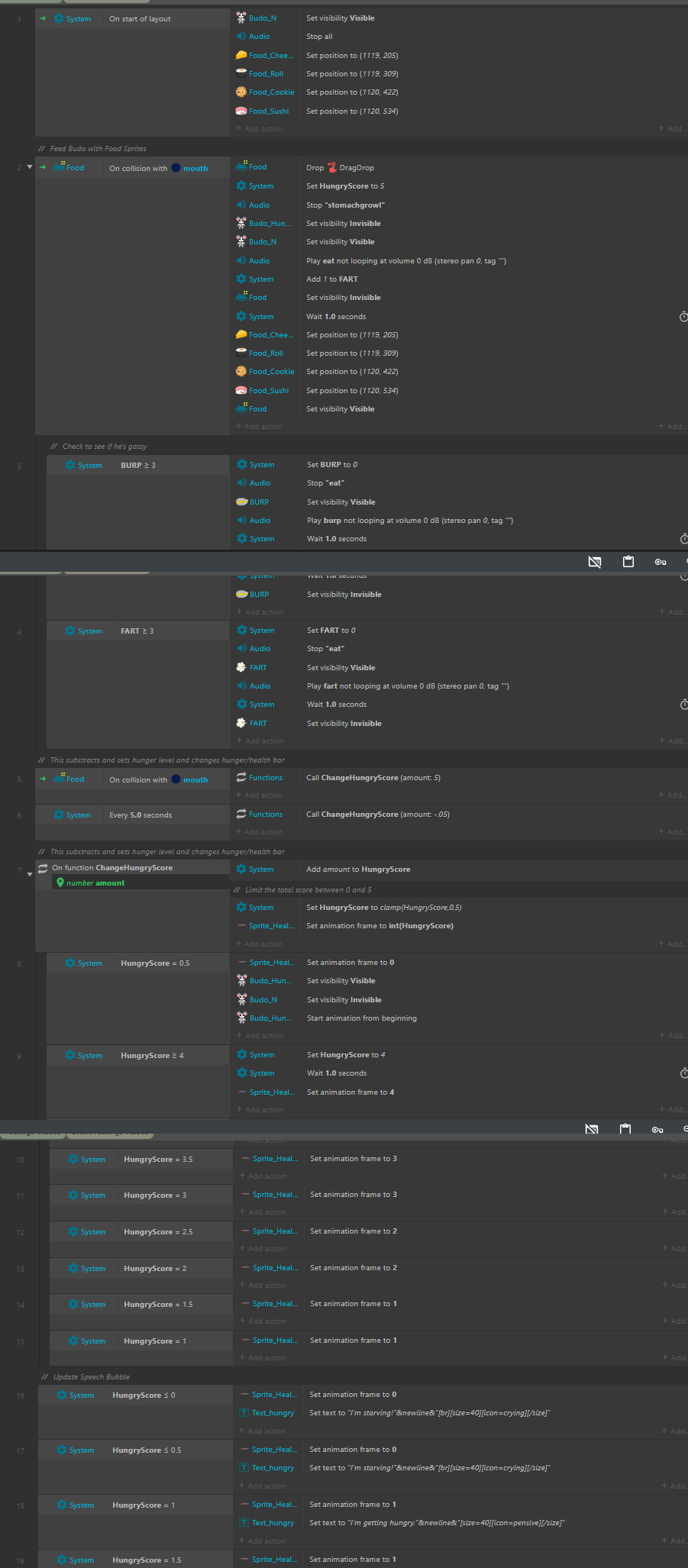Select Audio icon for the Play eat action
Image resolution: width=688 pixels, height=1568 pixels.
[x=241, y=260]
